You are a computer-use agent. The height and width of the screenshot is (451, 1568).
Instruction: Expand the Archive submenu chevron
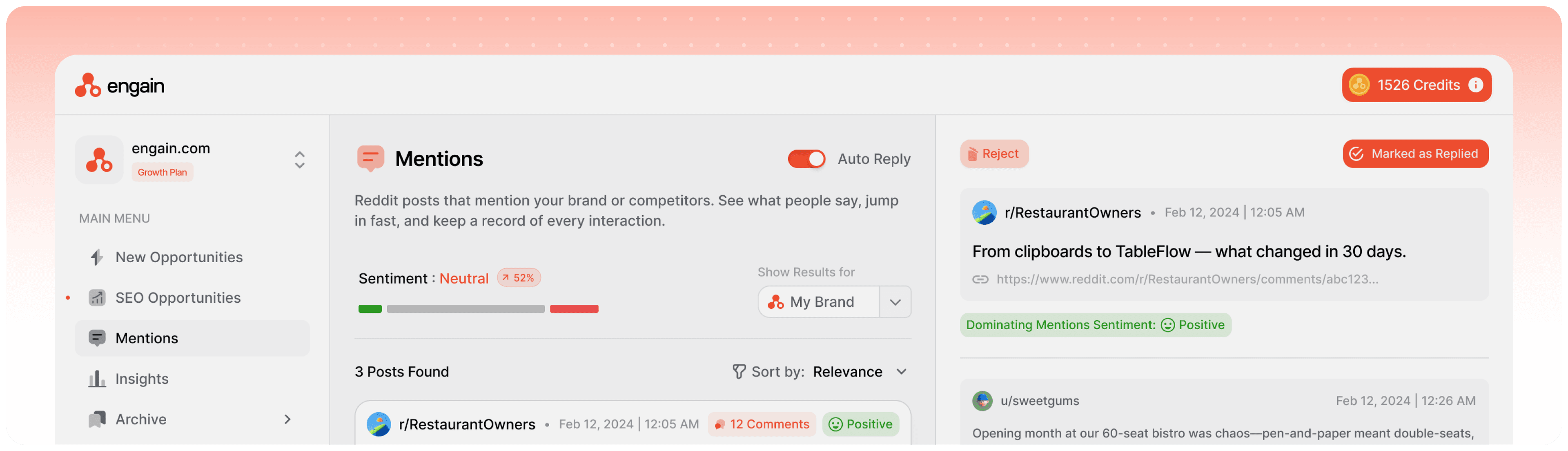[287, 420]
